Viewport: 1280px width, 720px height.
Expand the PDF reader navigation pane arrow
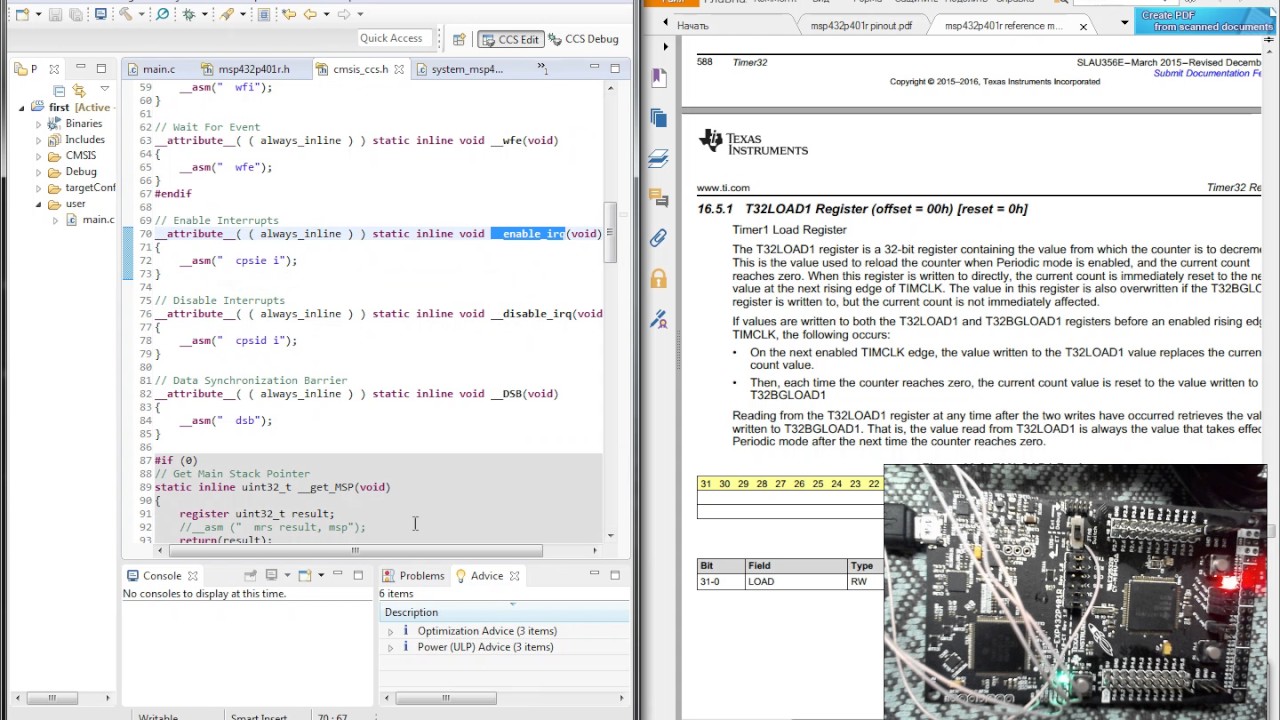click(666, 47)
